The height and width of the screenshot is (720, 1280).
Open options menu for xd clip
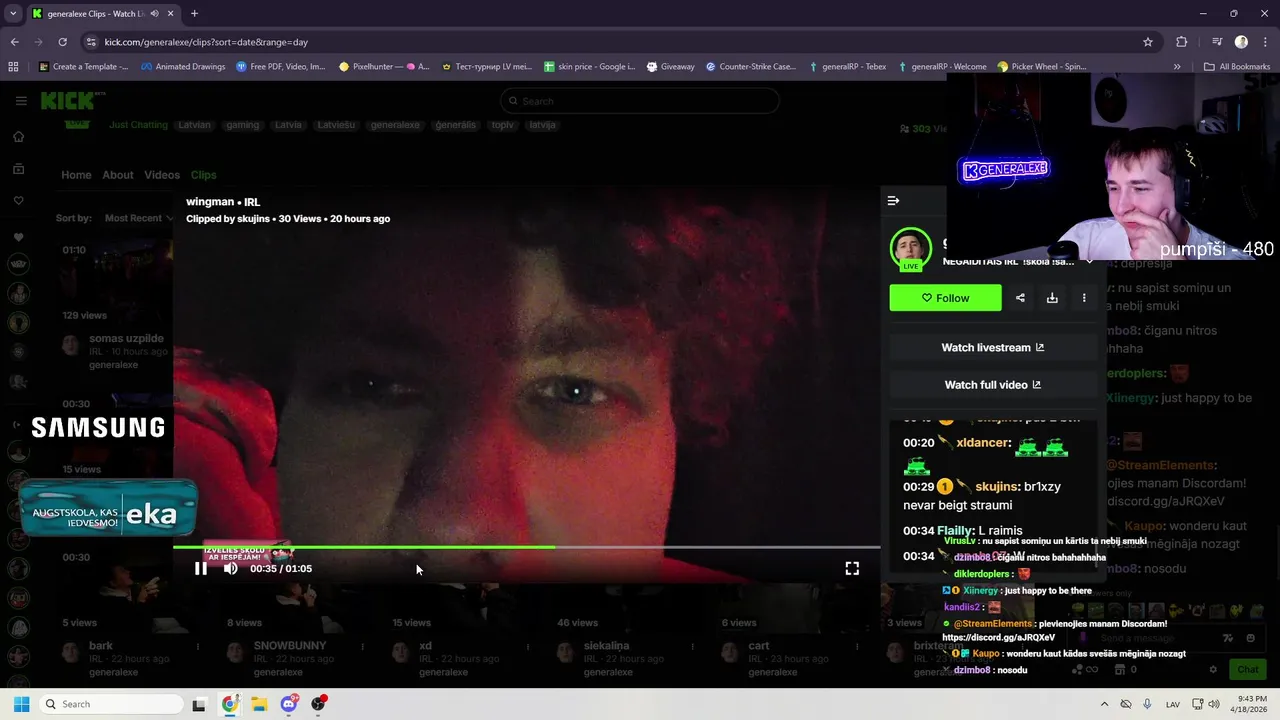(527, 647)
